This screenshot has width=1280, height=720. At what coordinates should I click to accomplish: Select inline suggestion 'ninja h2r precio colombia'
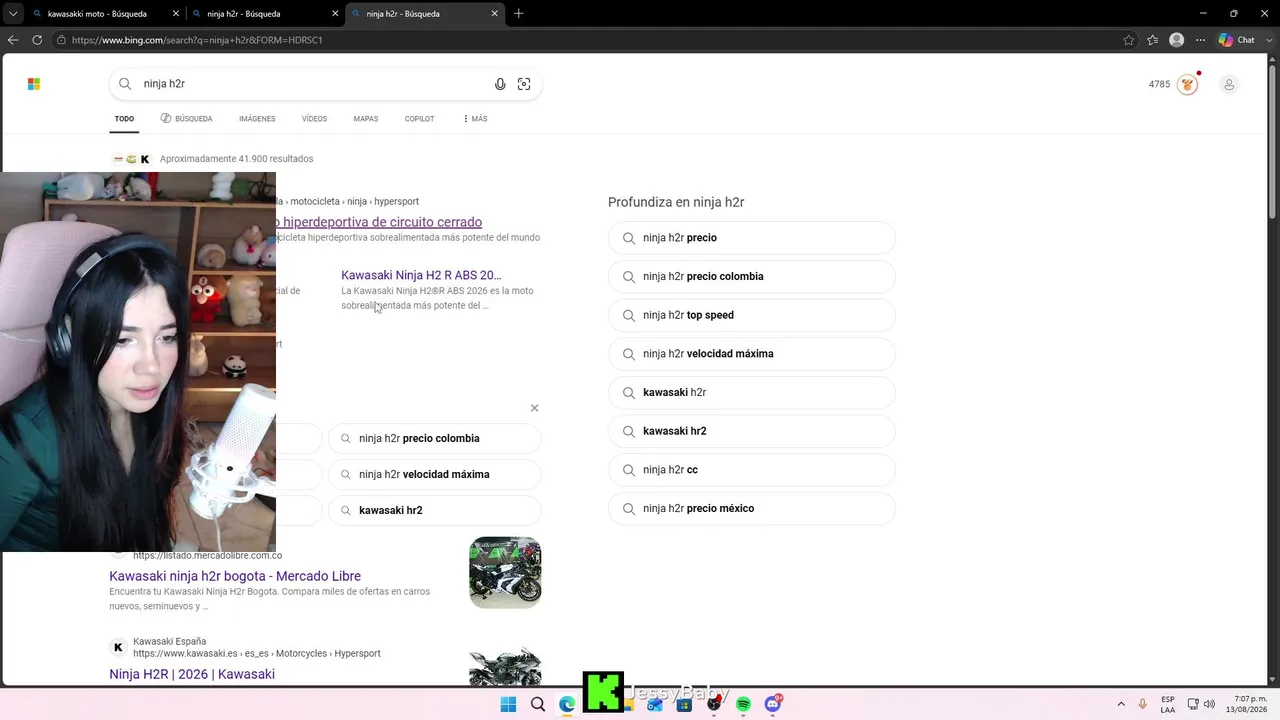[x=435, y=438]
